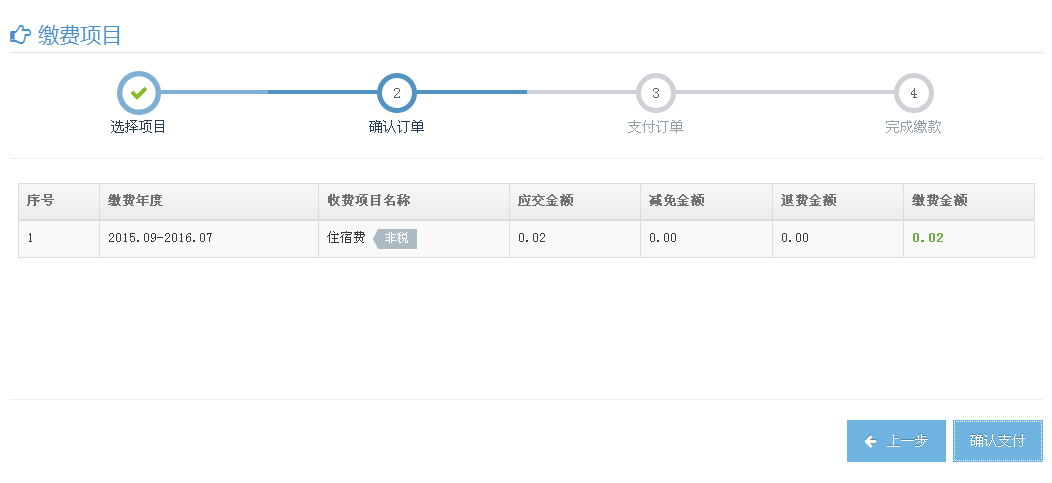Select the 2015.09-2016.07 year cell
Screen dimensions: 1052x483
(160, 237)
